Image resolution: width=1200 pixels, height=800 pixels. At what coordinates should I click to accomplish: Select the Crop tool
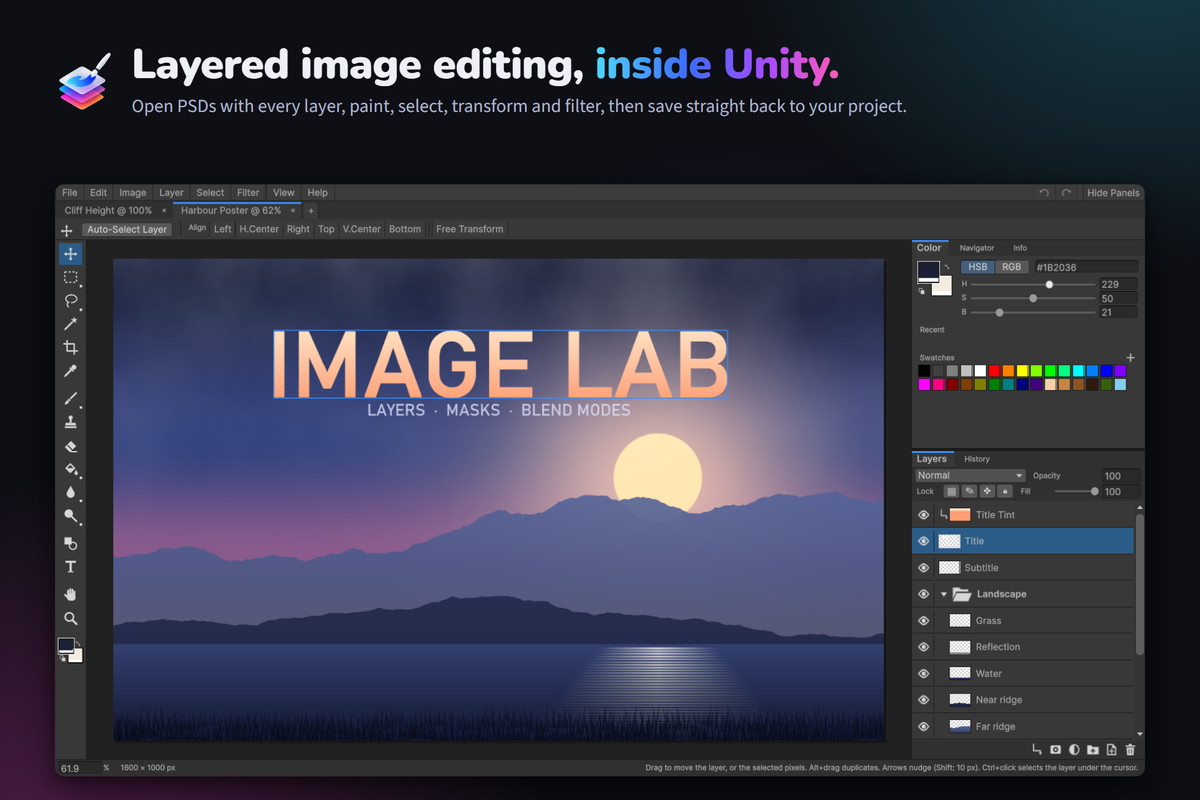coord(71,347)
